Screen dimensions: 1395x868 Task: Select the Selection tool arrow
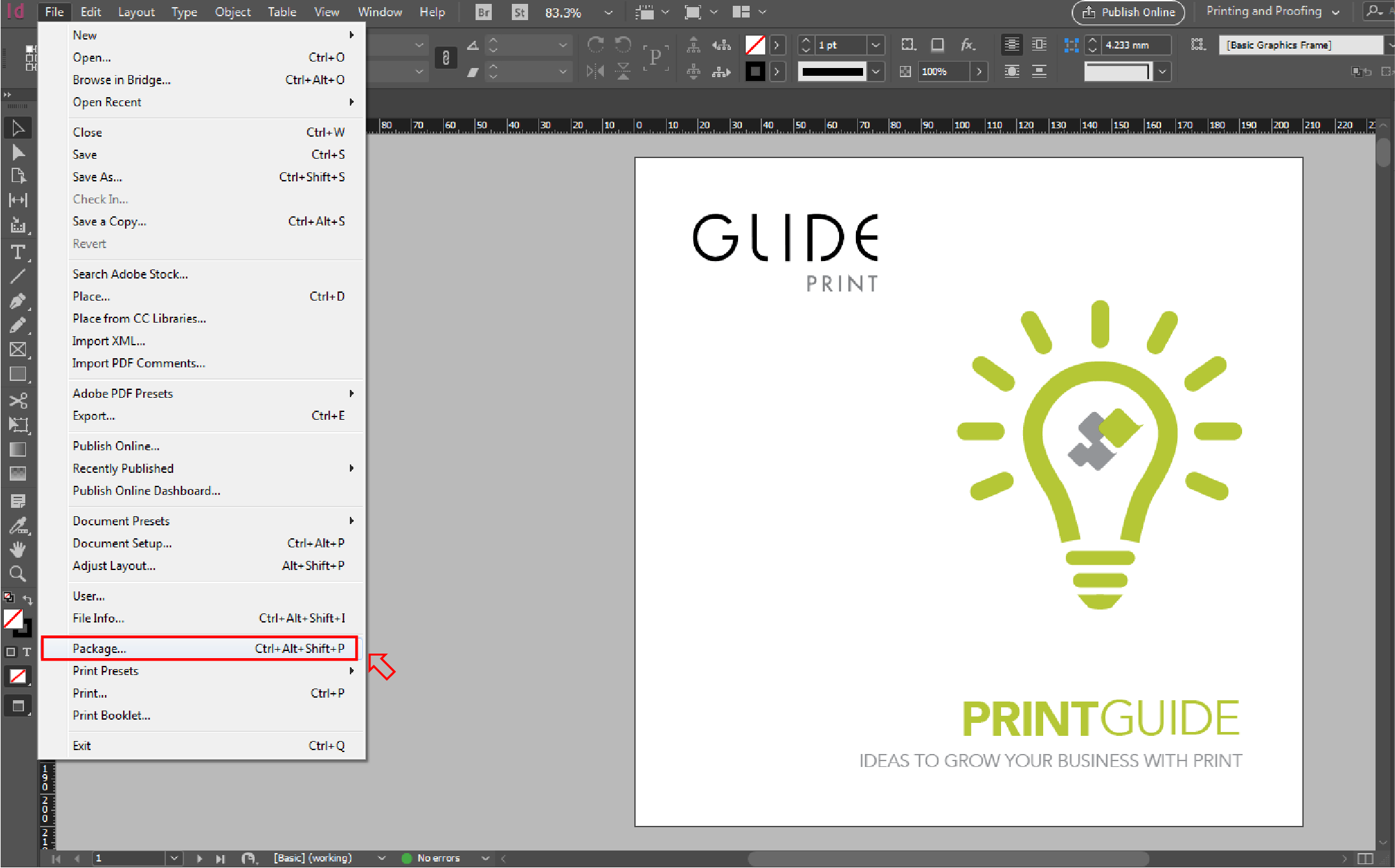point(18,128)
